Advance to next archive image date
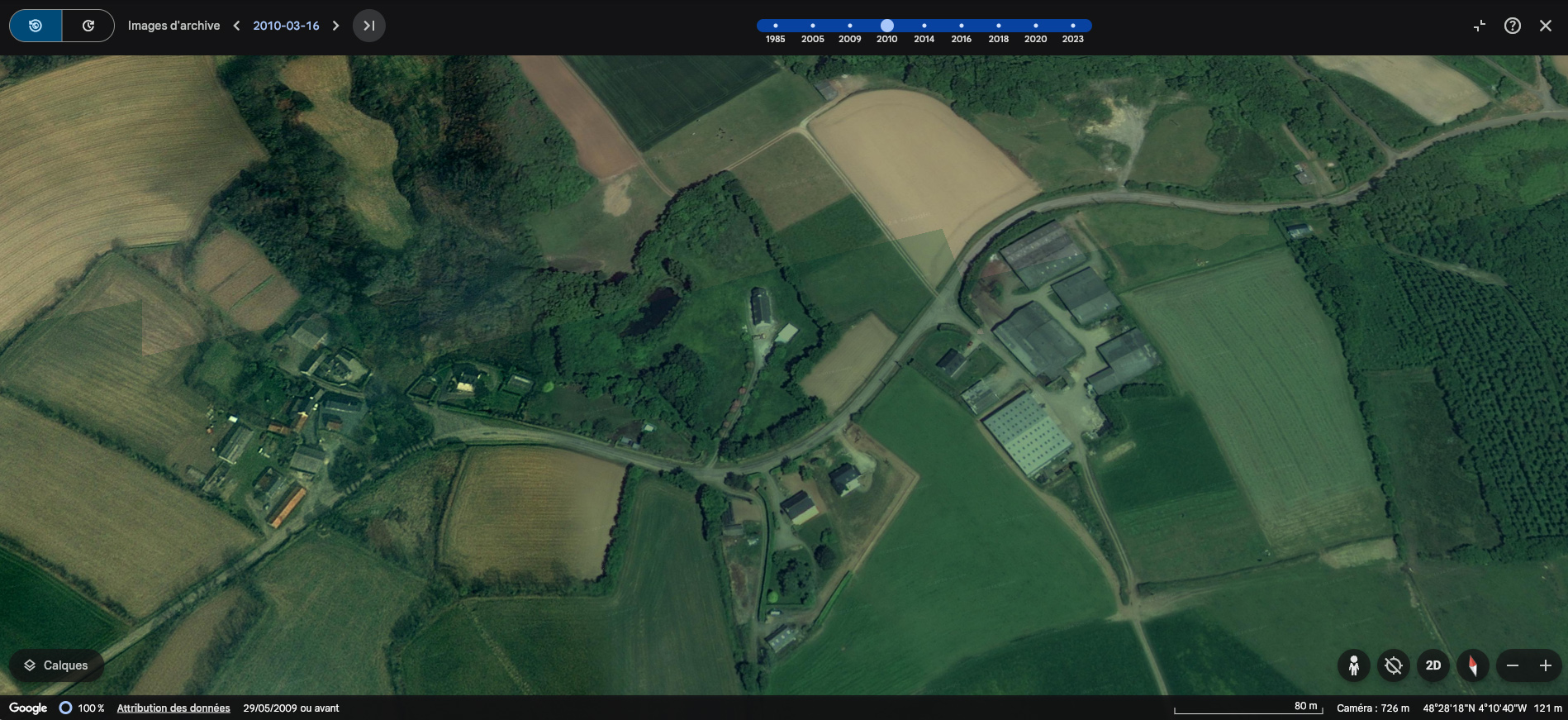 pyautogui.click(x=335, y=26)
